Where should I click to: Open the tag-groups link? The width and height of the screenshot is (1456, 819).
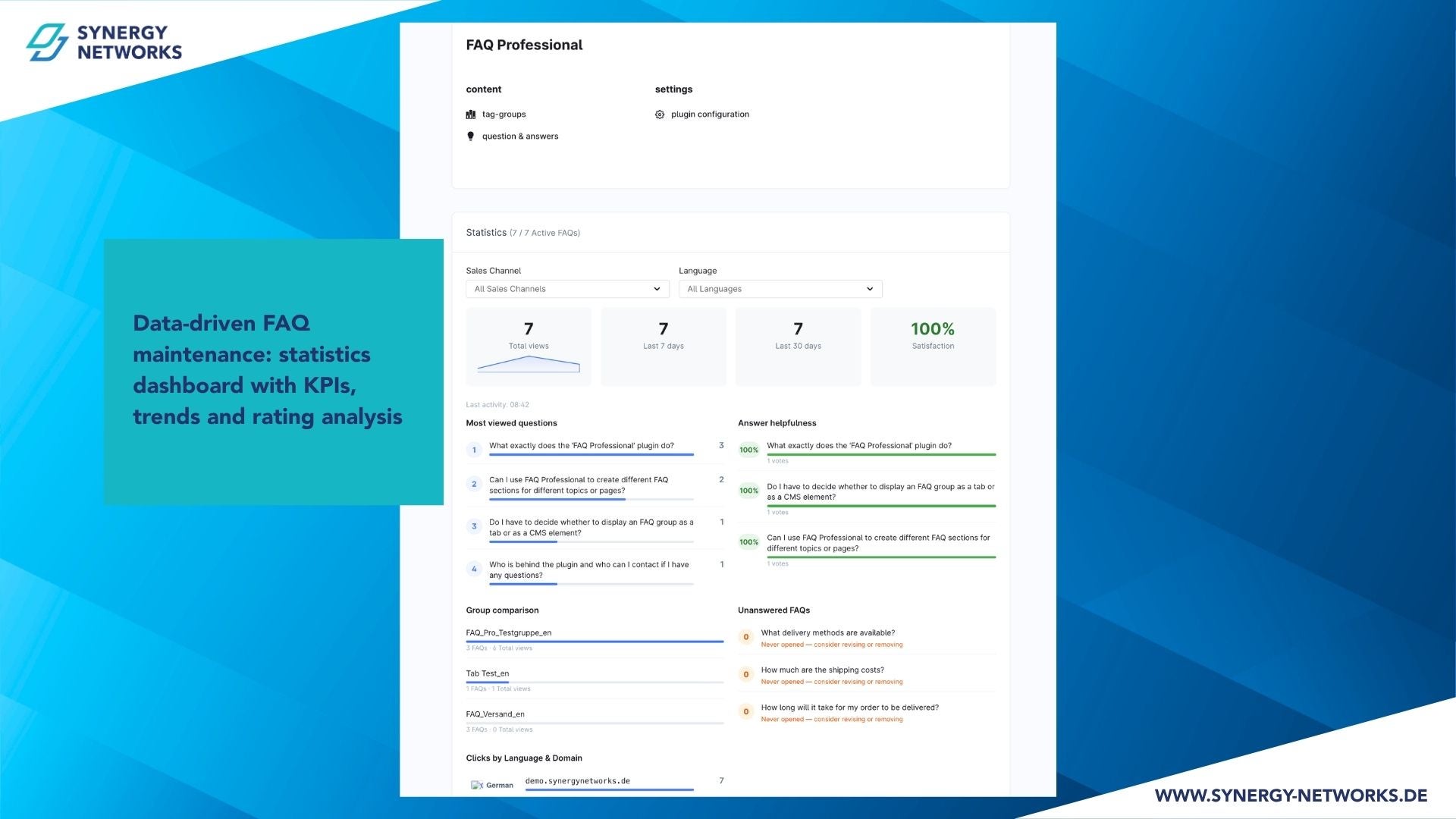pyautogui.click(x=504, y=115)
